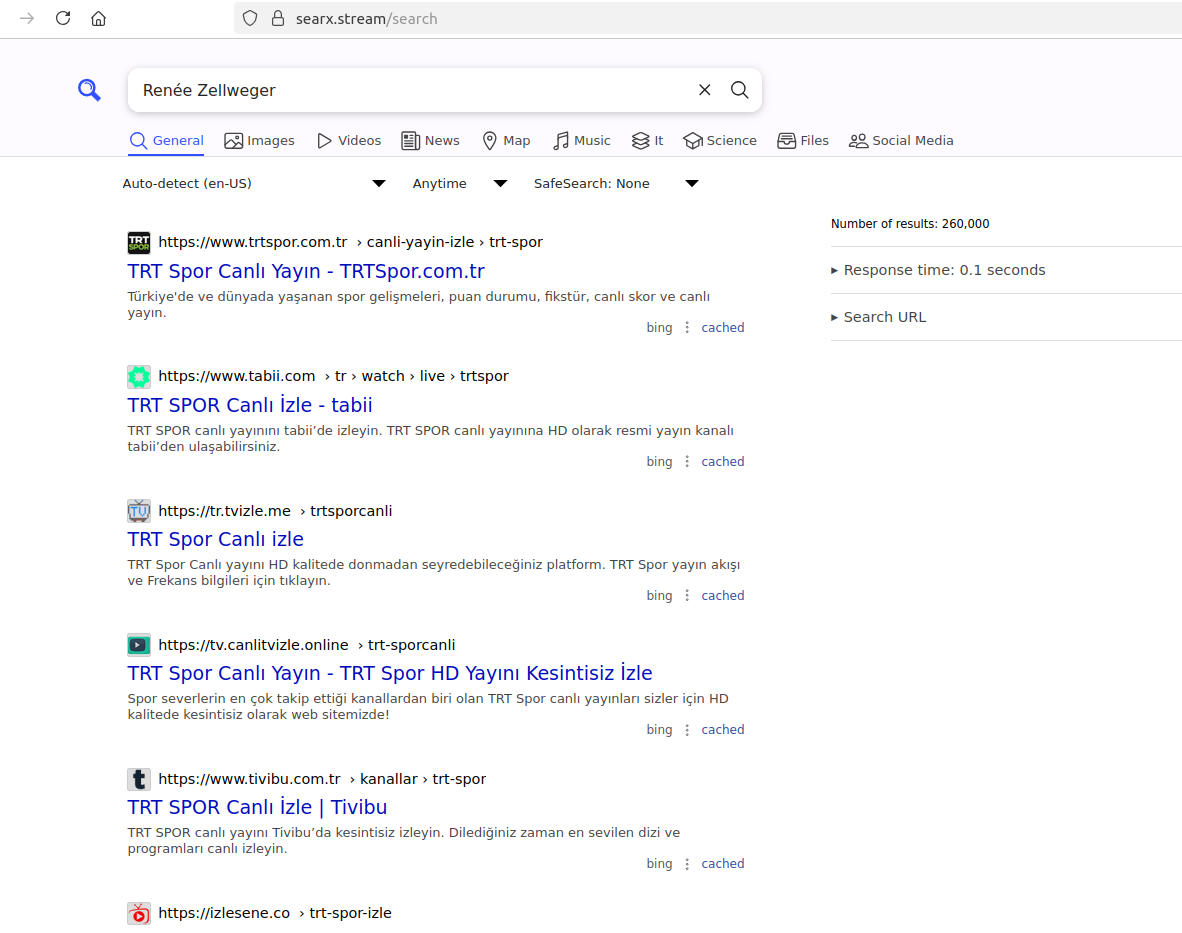1182x933 pixels.
Task: Open cached copy of Tivibu result
Action: (x=722, y=864)
